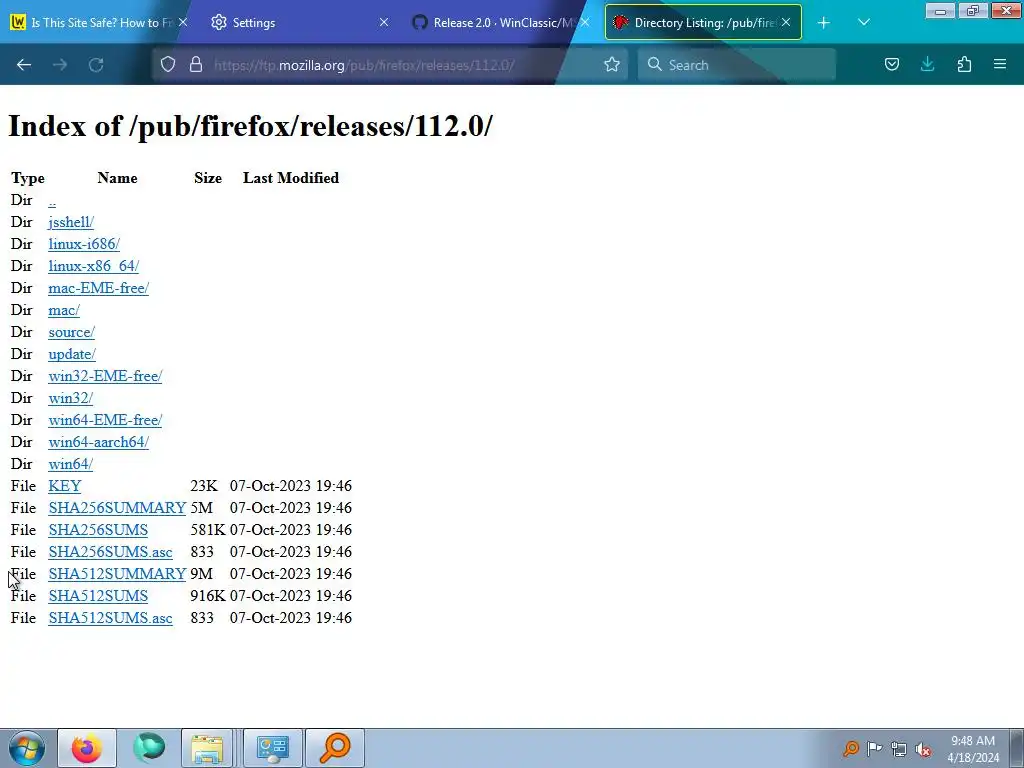Open the mac-EME-free/ directory
The image size is (1024, 768).
click(99, 288)
